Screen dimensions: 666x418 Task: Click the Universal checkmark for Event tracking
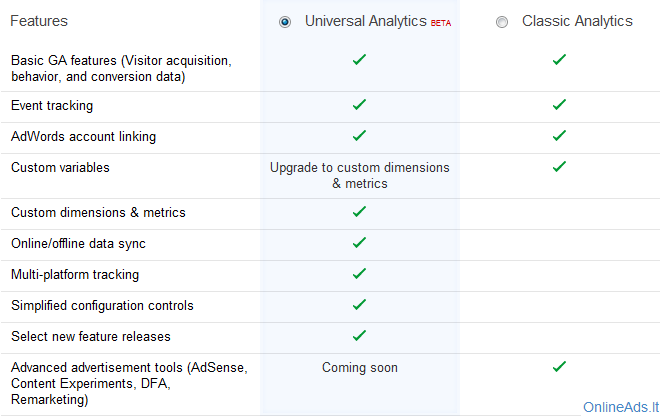pyautogui.click(x=359, y=104)
